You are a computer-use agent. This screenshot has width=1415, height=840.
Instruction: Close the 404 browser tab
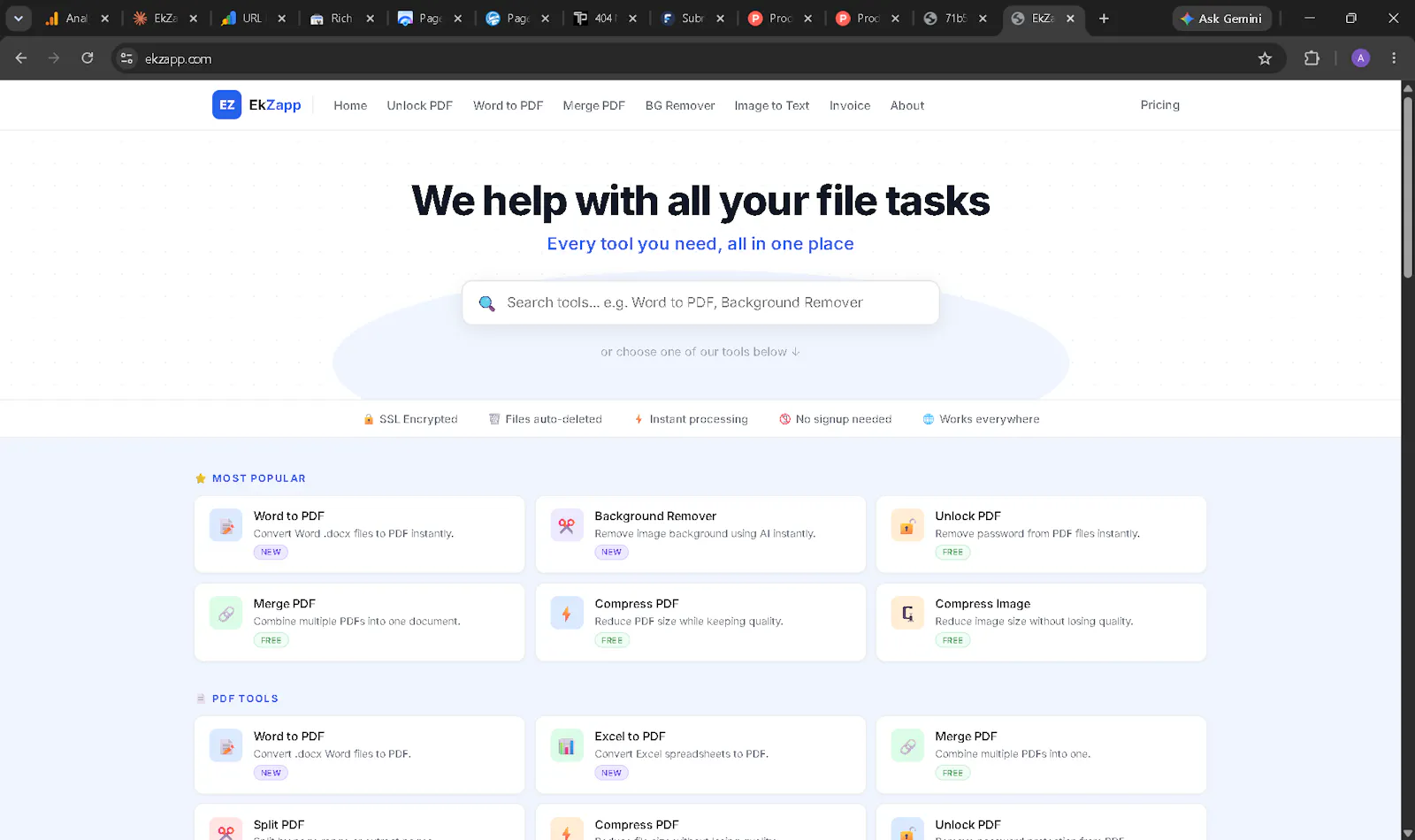632,19
